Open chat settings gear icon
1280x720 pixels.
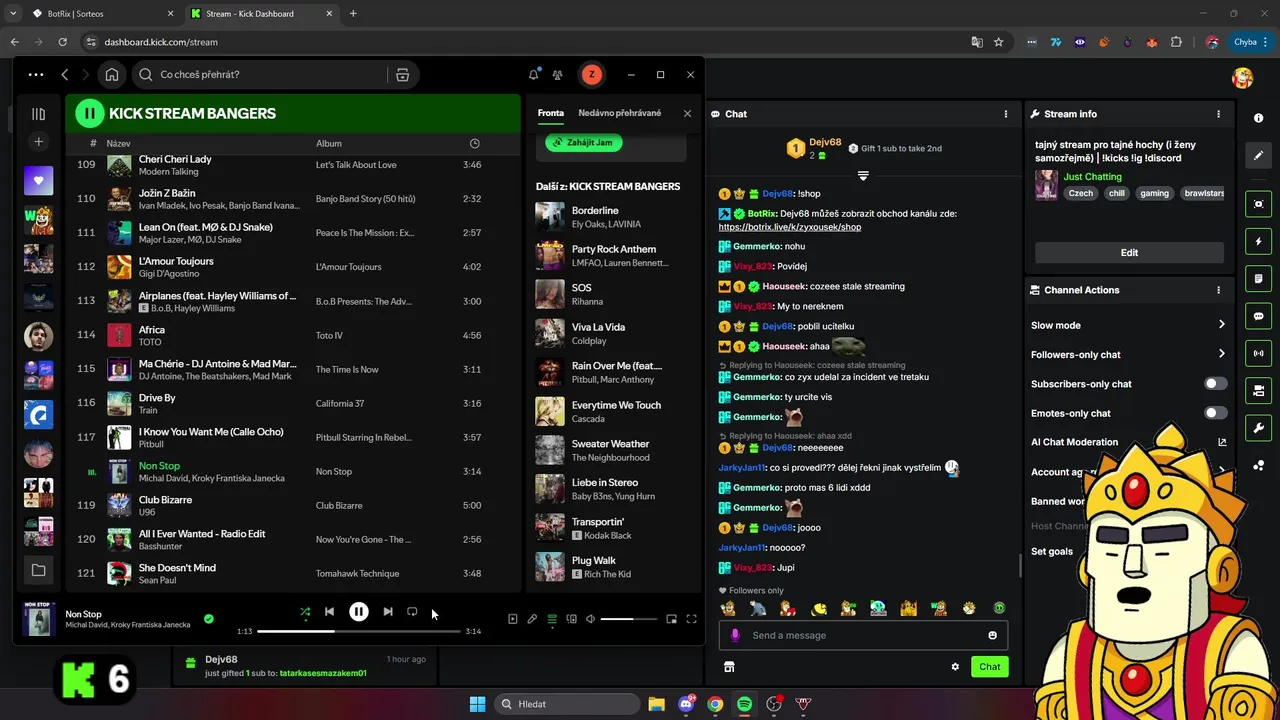tap(955, 667)
